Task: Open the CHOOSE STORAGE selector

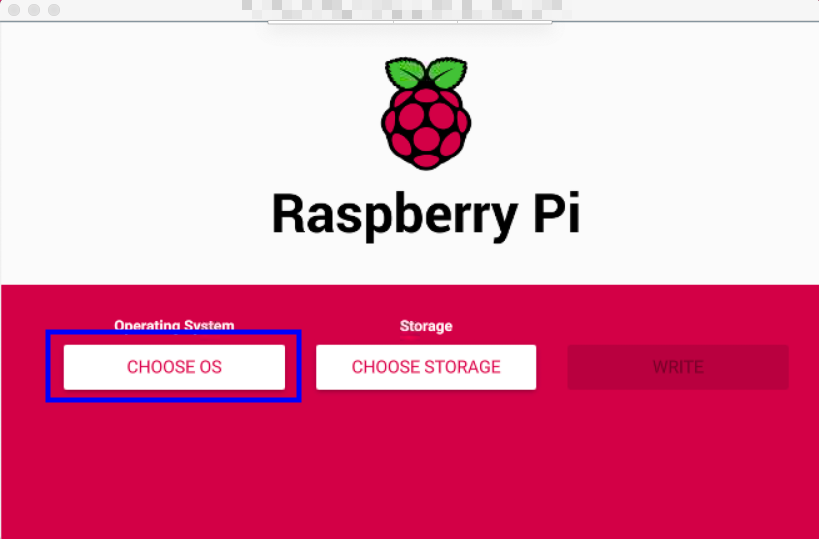Action: [x=426, y=367]
